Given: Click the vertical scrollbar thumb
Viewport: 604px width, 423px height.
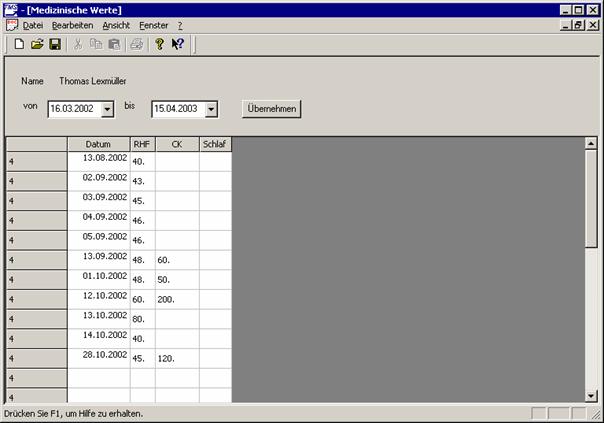Looking at the screenshot, I should coord(591,199).
